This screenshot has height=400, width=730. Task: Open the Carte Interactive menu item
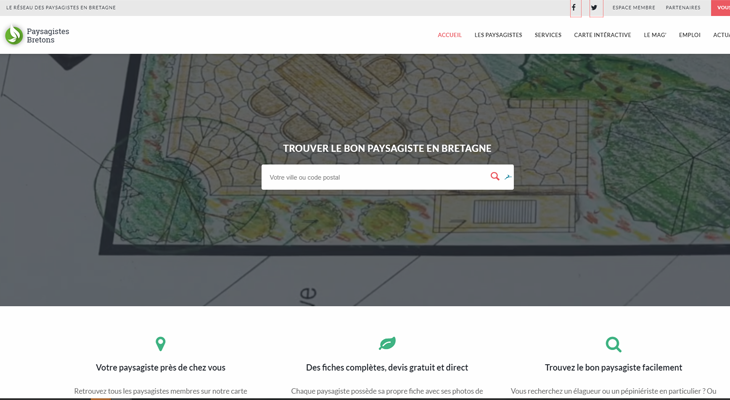(x=602, y=35)
